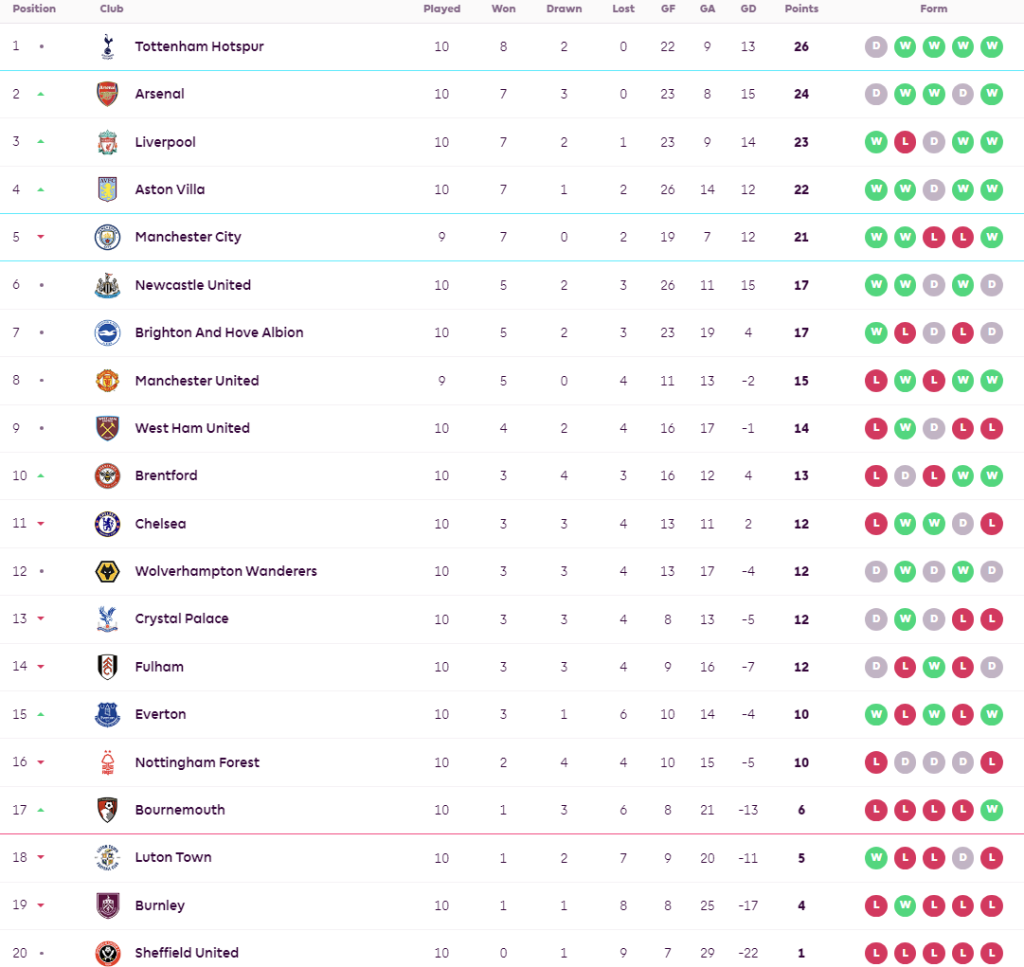Click the Manchester City badge
This screenshot has width=1024, height=967.
click(x=107, y=237)
